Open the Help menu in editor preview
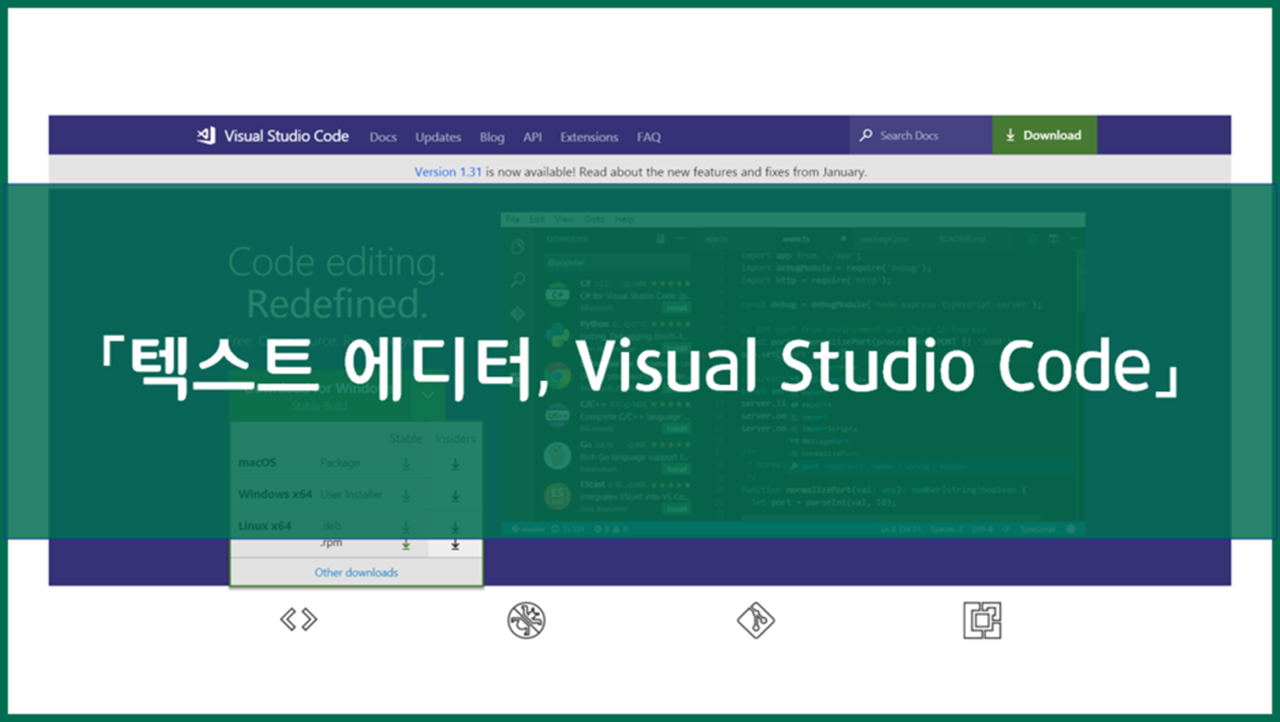Image resolution: width=1280 pixels, height=722 pixels. pyautogui.click(x=625, y=219)
